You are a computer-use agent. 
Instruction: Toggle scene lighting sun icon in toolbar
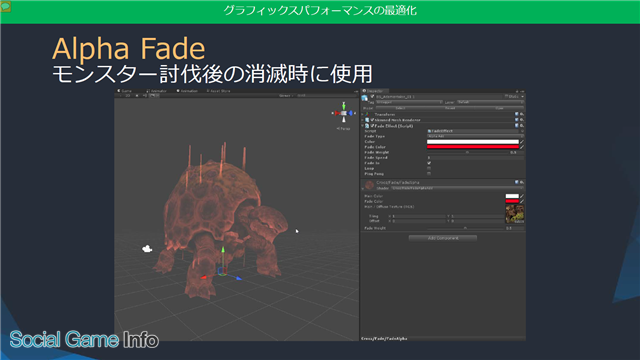point(137,96)
